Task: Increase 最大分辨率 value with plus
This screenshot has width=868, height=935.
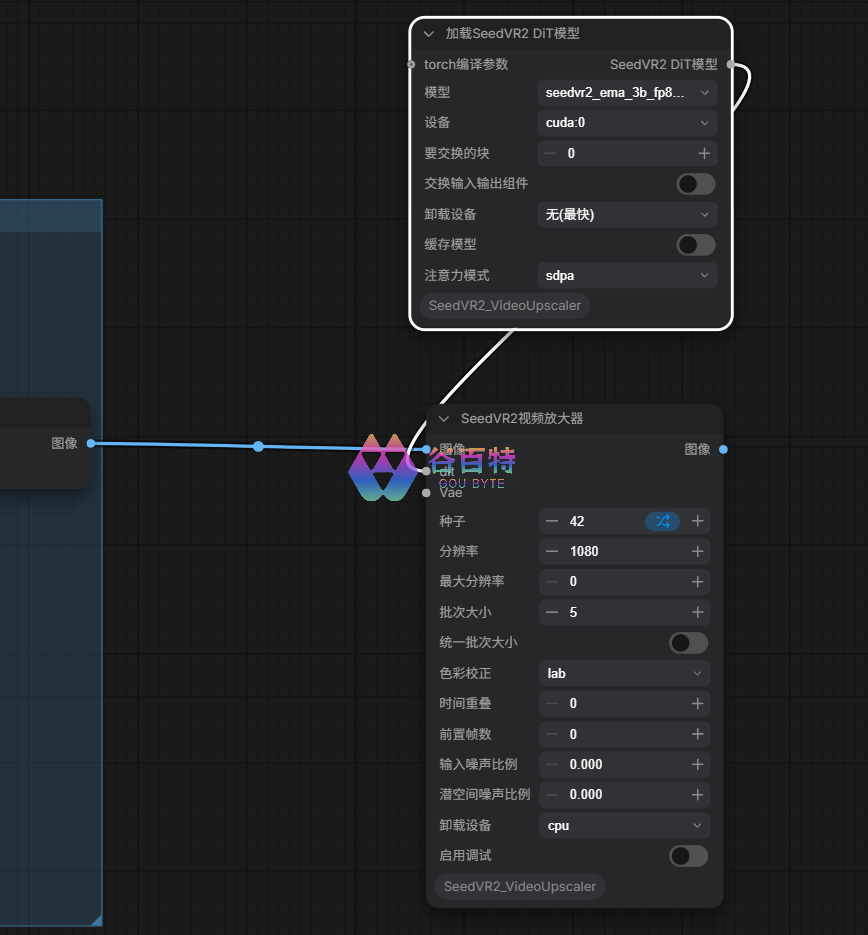Action: tap(698, 582)
